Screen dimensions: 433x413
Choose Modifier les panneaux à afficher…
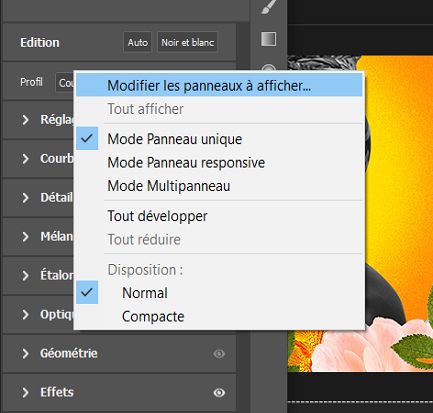pyautogui.click(x=219, y=86)
